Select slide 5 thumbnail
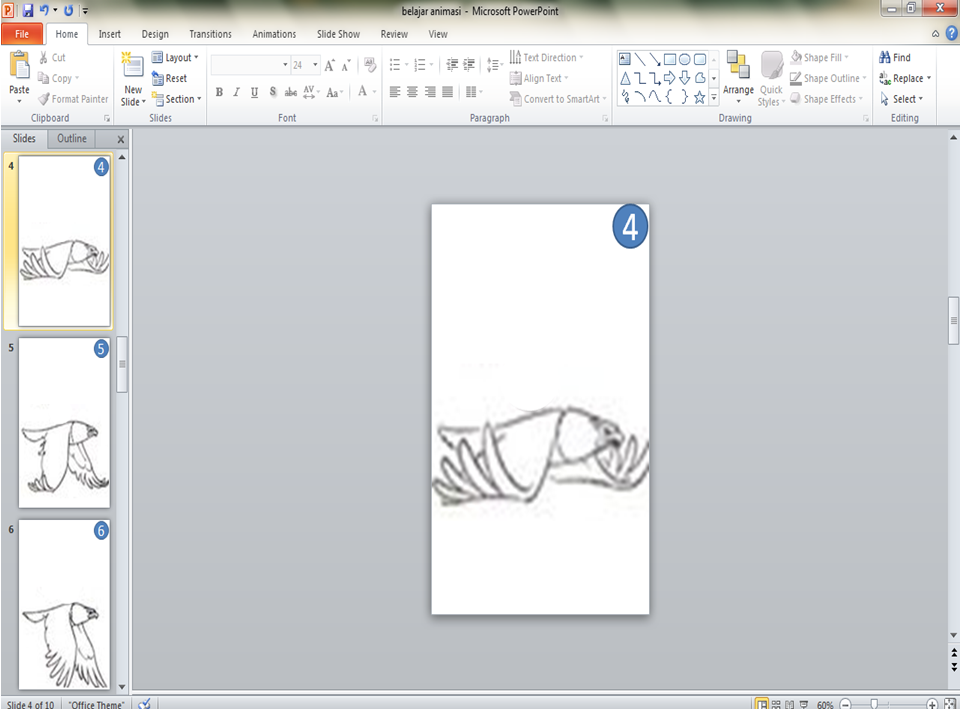 64,423
